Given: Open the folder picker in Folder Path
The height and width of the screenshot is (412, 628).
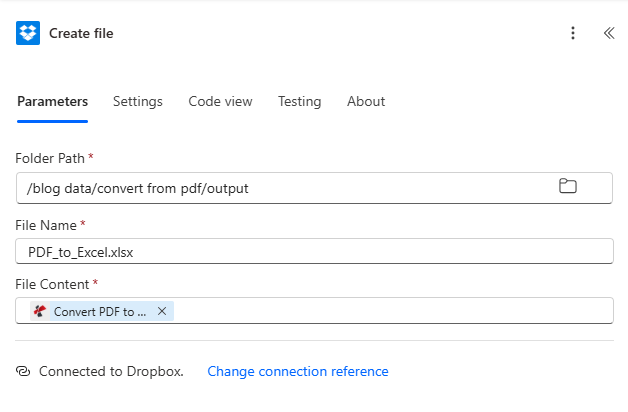Looking at the screenshot, I should point(567,186).
